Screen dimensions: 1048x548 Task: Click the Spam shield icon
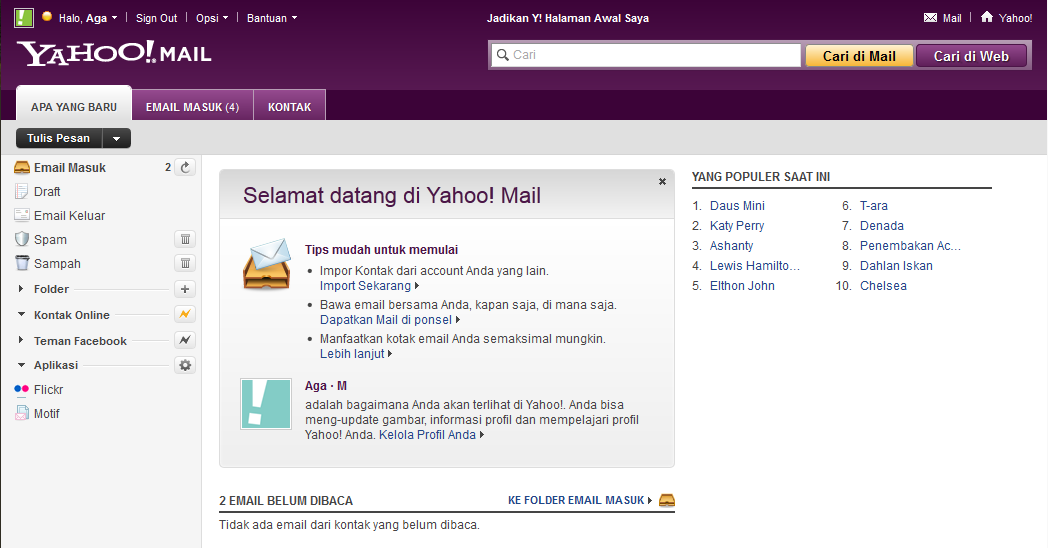click(x=22, y=239)
